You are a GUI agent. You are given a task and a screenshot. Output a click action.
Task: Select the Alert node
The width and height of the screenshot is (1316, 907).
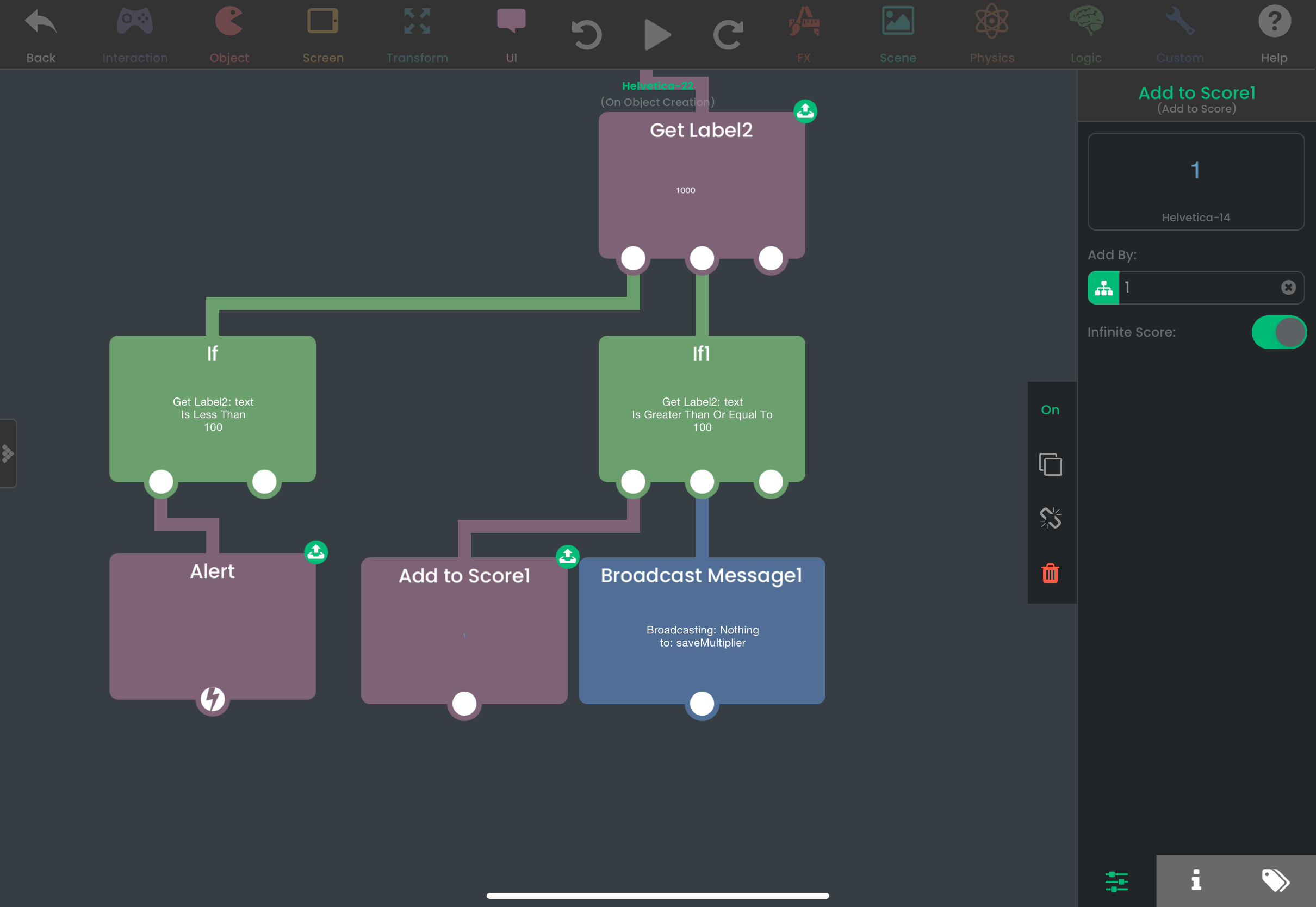(x=213, y=626)
